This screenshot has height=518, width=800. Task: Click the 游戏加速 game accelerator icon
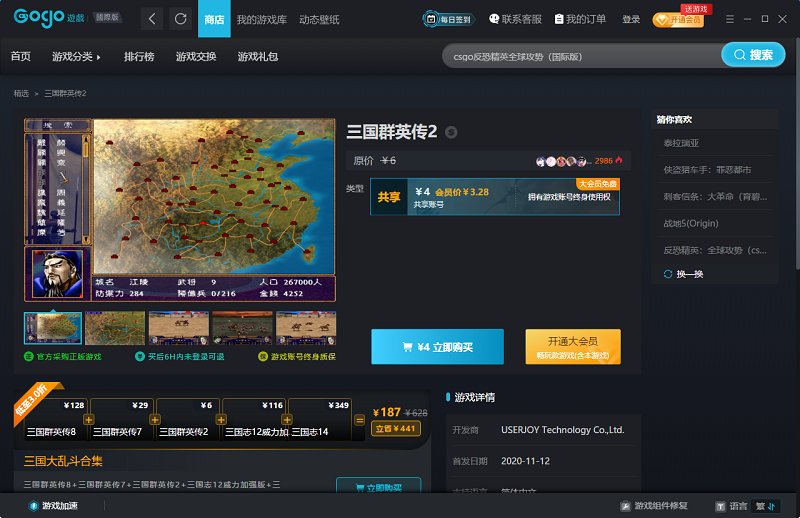[x=34, y=506]
